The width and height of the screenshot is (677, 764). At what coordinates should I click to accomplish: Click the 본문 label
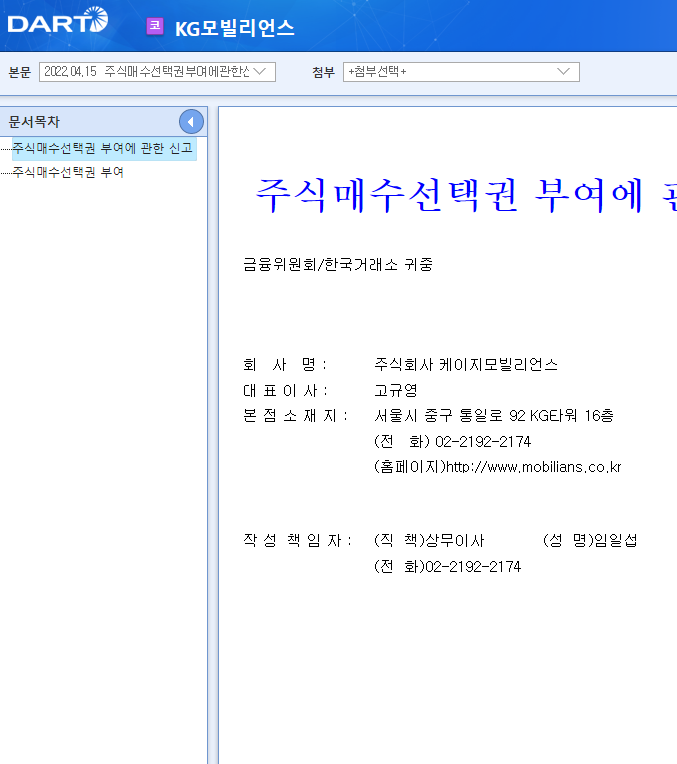[x=19, y=72]
